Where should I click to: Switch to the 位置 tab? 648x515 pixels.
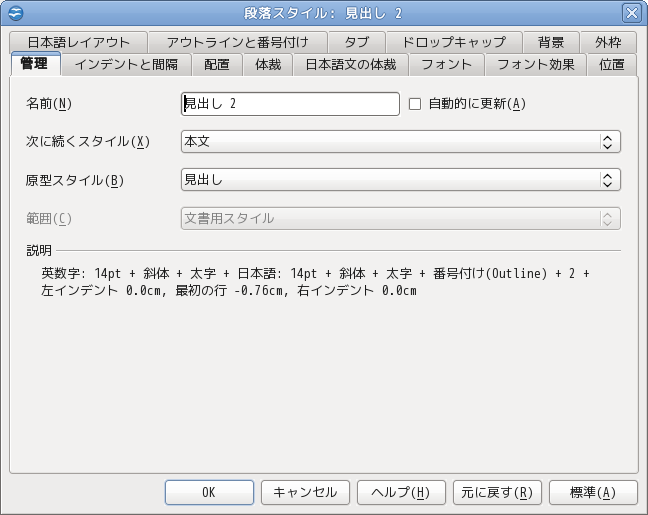pos(612,64)
